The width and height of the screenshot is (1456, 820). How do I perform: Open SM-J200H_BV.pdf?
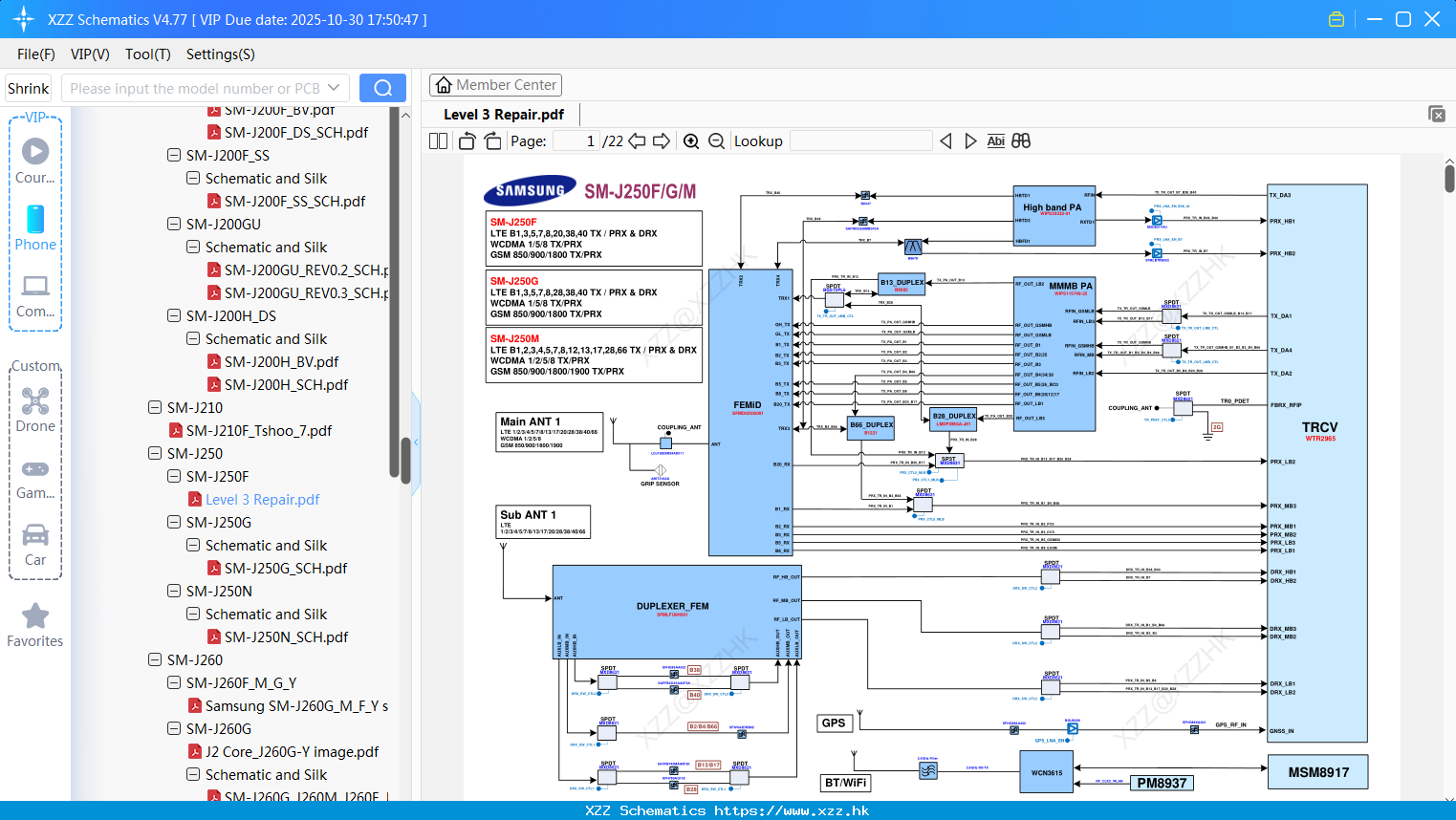tap(281, 361)
